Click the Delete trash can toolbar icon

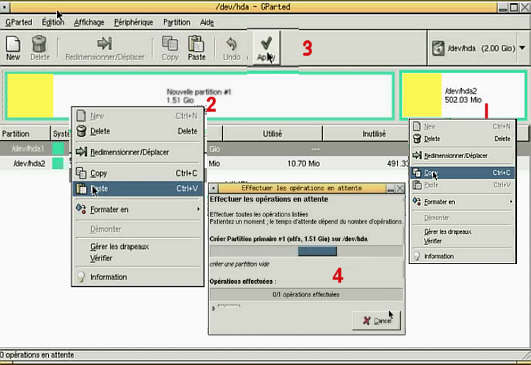pos(39,44)
